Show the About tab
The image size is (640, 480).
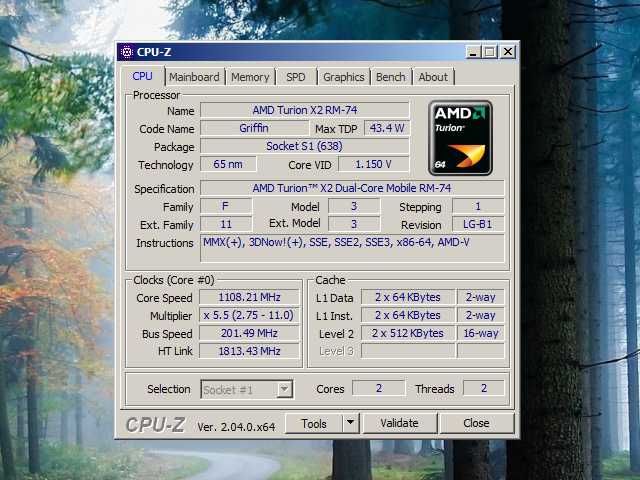point(433,77)
